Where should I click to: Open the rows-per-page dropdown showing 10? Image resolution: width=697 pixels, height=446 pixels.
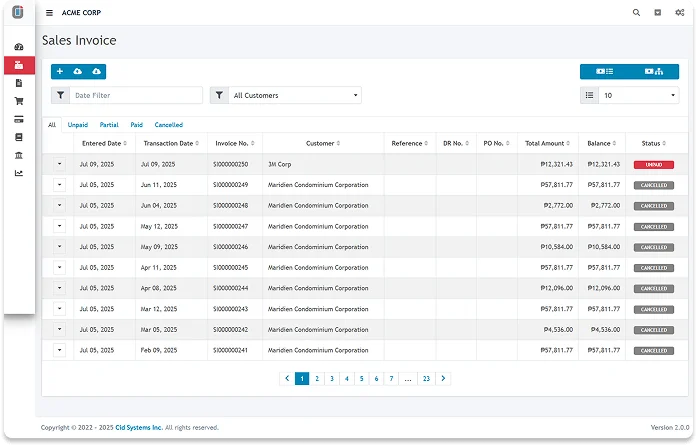pyautogui.click(x=638, y=96)
